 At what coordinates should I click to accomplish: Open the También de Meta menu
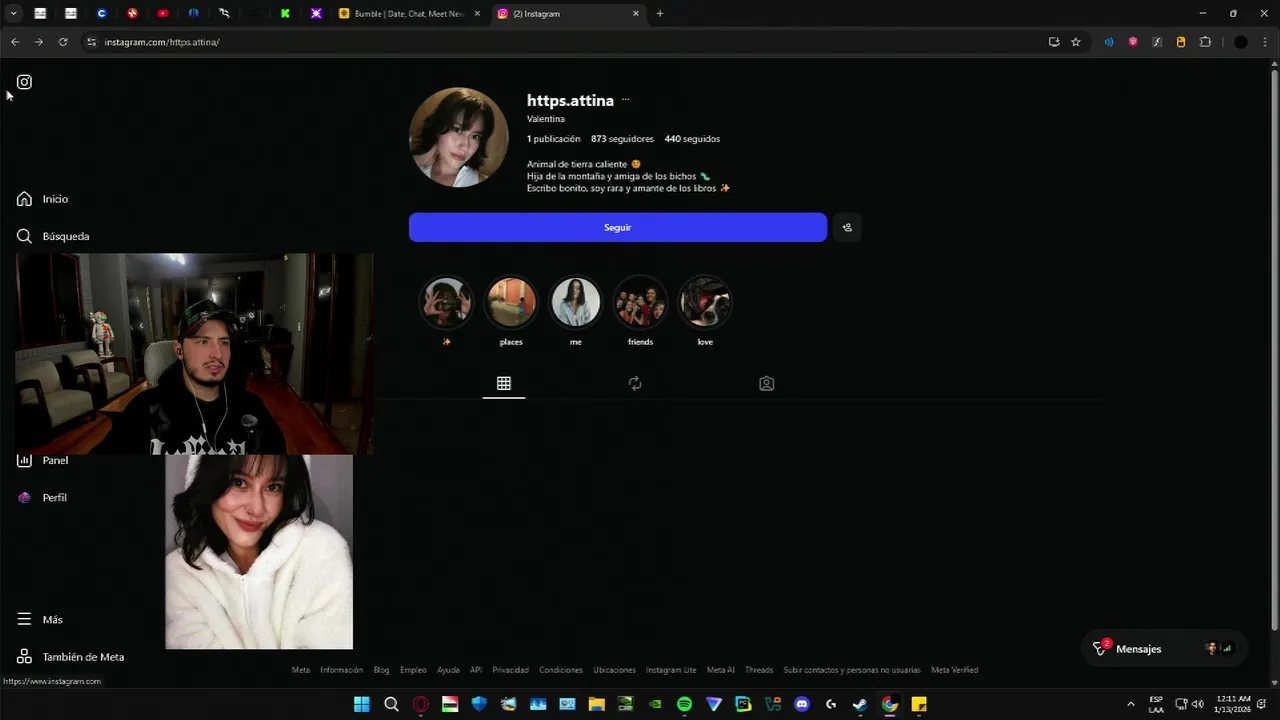tap(70, 657)
